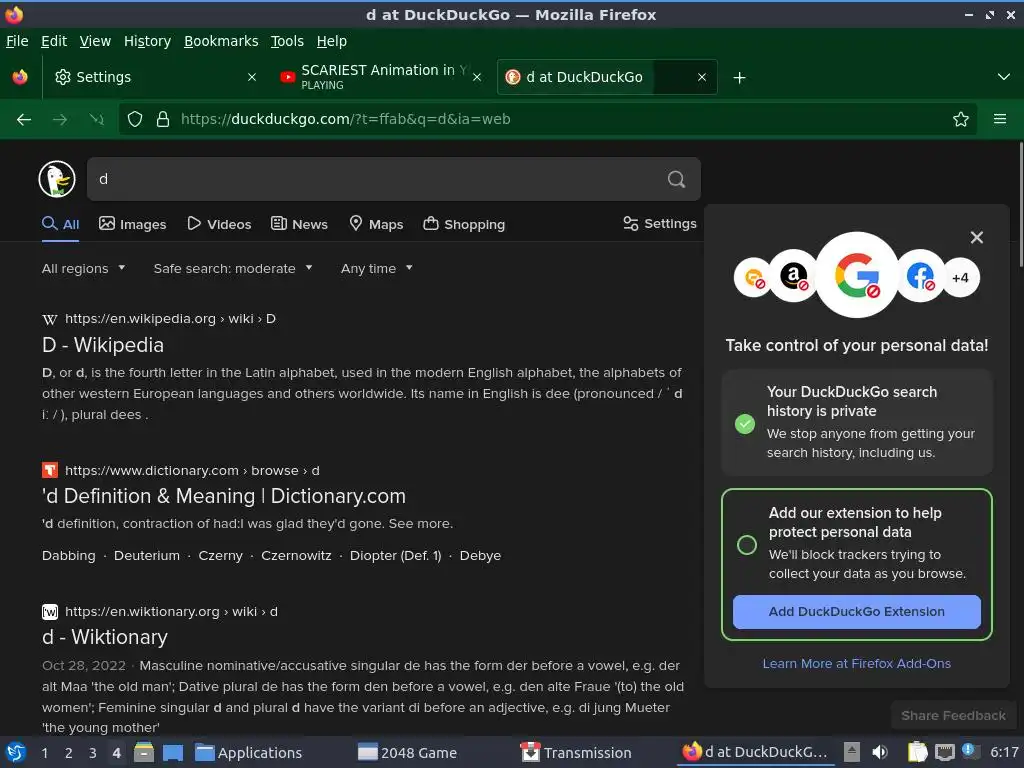Image resolution: width=1024 pixels, height=768 pixels.
Task: Click the Dictionary.com favicon next to result
Action: 50,470
